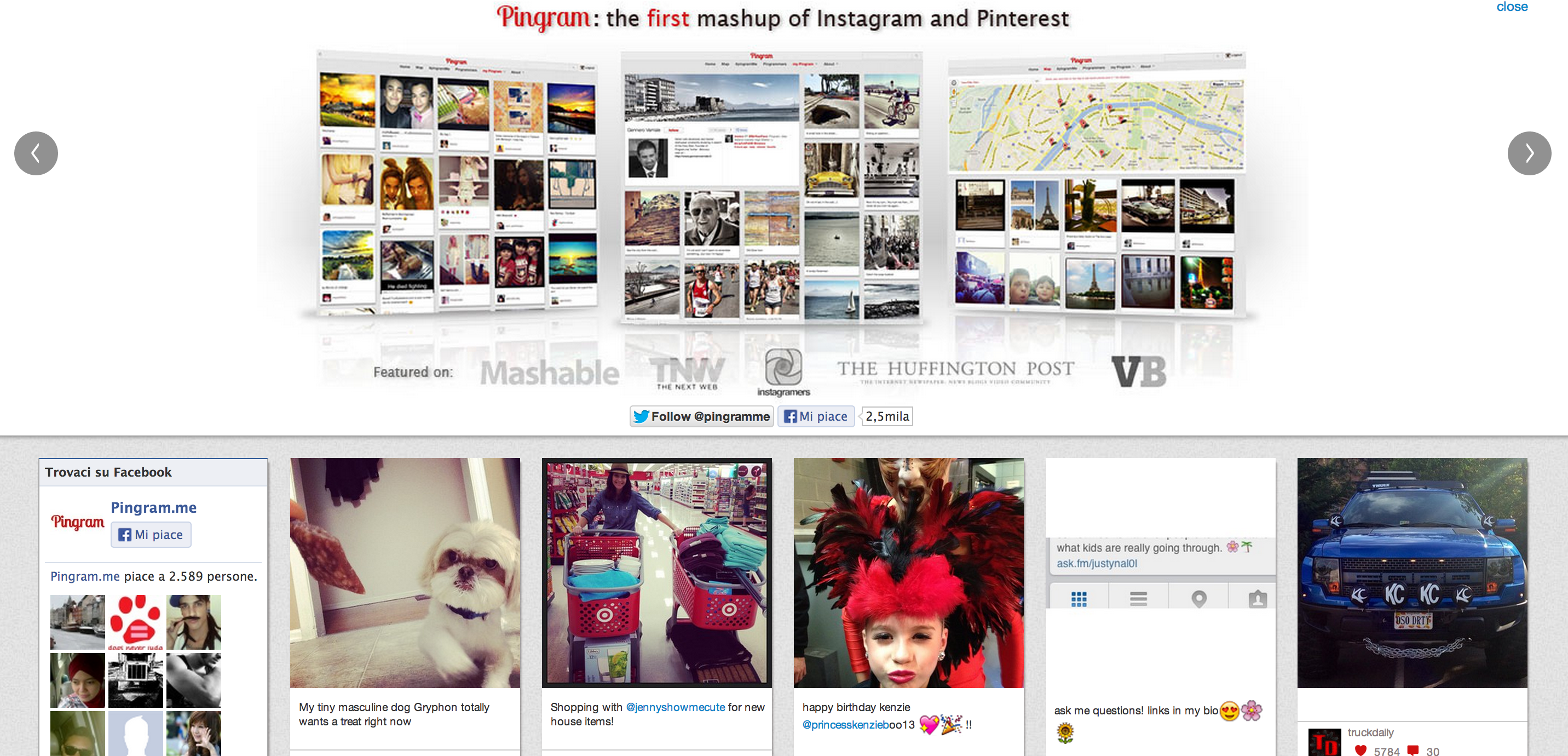Click the 2,5mila like counter

pyautogui.click(x=887, y=416)
